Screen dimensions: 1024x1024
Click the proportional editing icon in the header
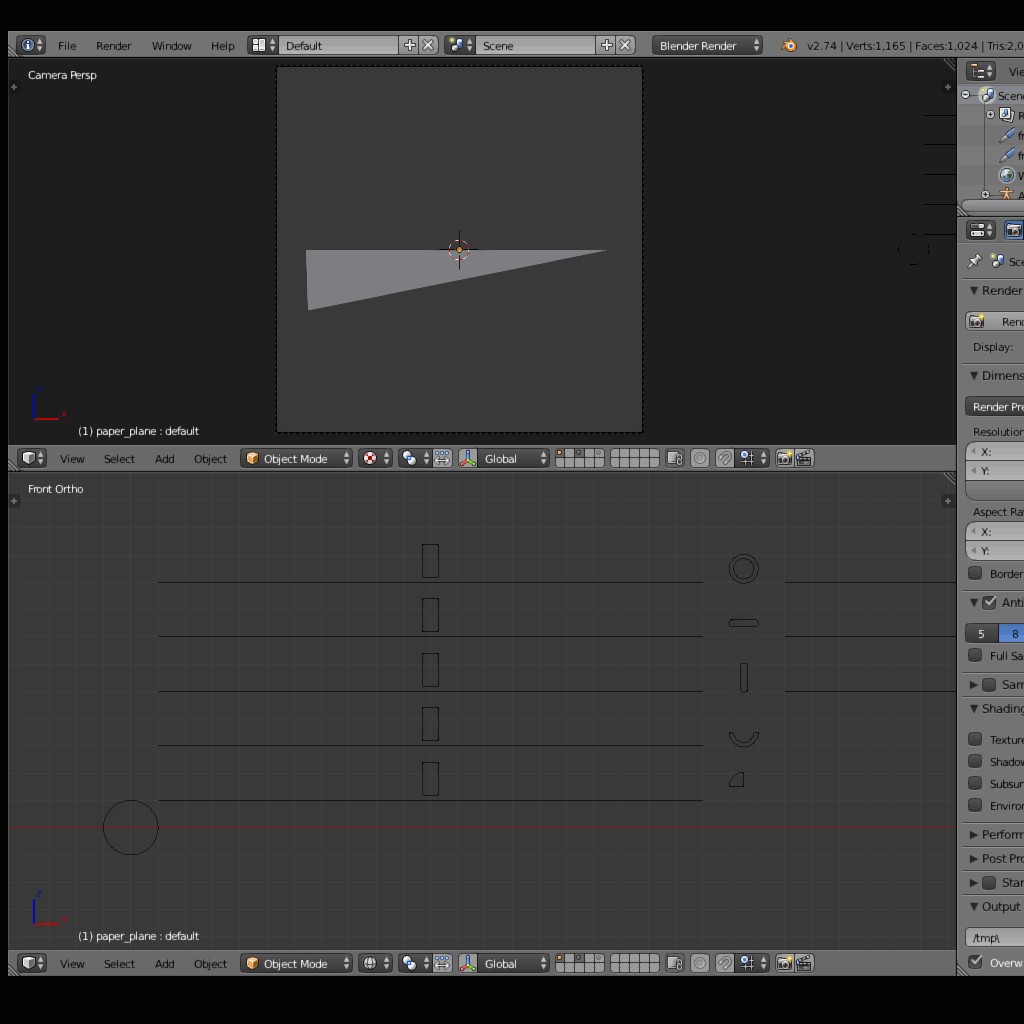699,458
